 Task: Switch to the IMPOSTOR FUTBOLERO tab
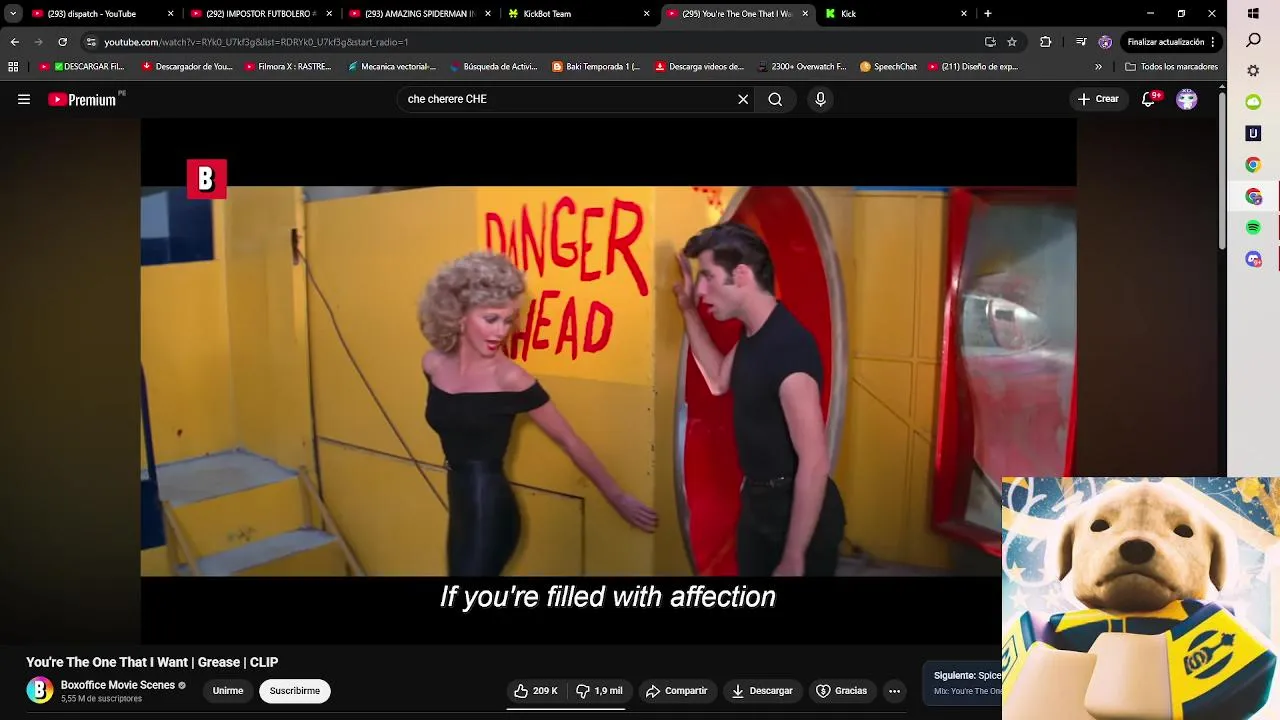tap(260, 14)
